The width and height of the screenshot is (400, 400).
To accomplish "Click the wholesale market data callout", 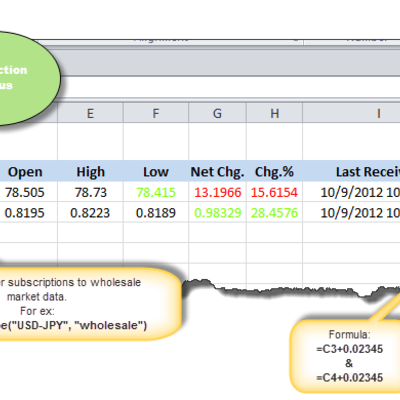I will pos(87,303).
